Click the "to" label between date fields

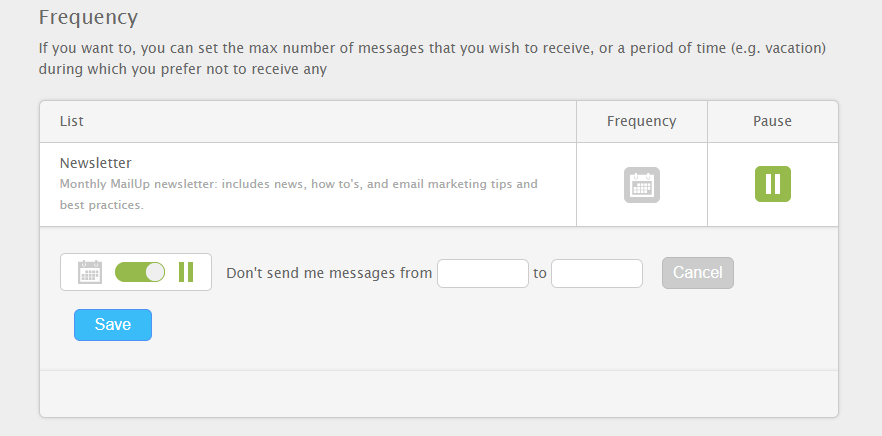(x=540, y=273)
